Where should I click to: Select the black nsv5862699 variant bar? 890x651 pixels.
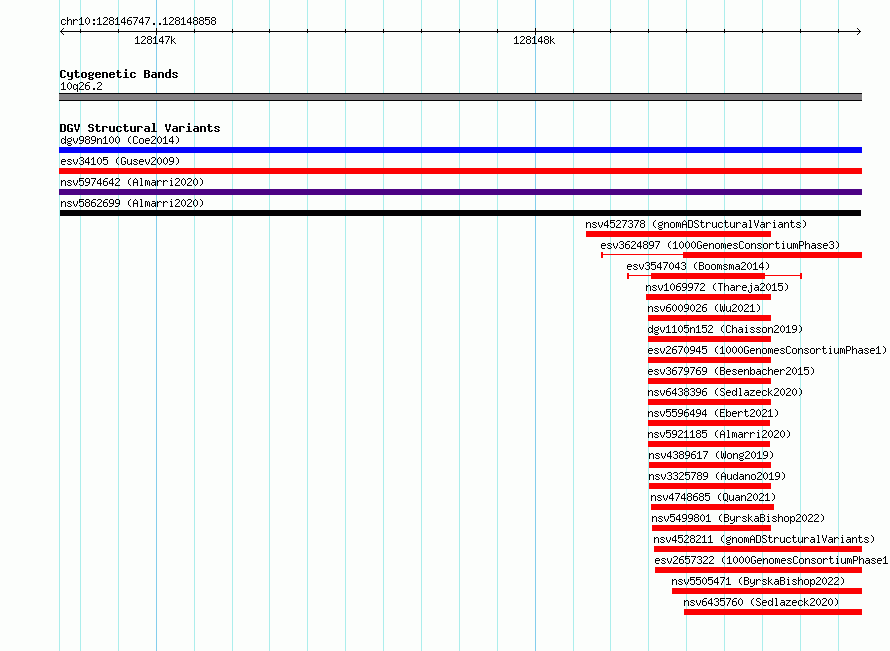tap(460, 213)
